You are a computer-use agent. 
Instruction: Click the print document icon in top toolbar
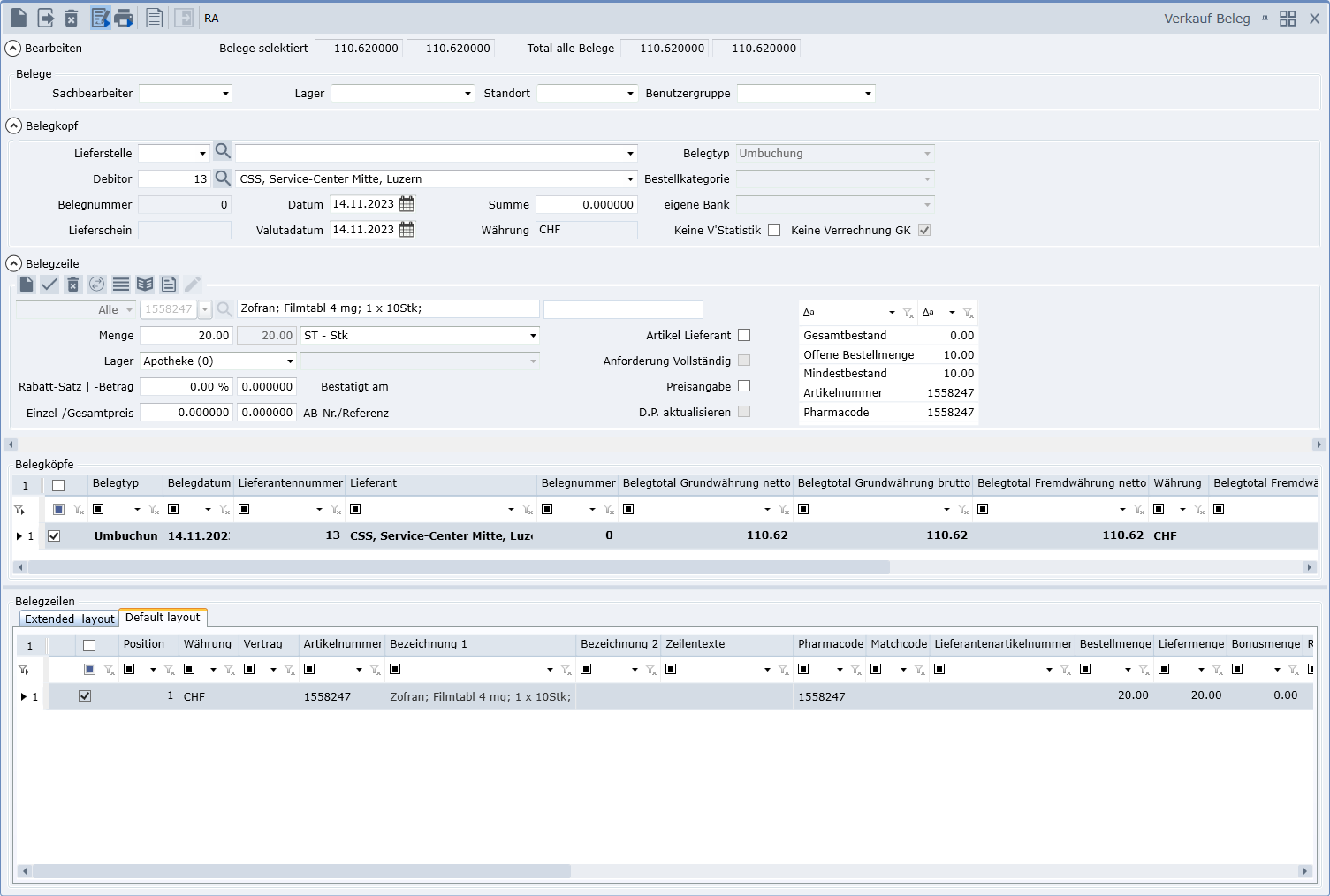coord(124,18)
